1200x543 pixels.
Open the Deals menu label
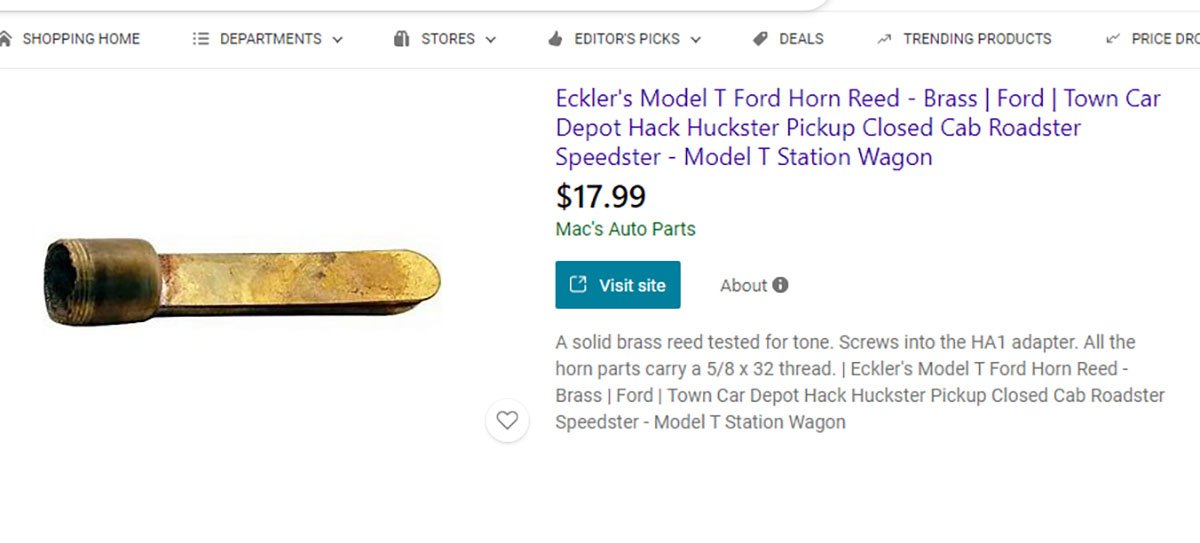point(801,39)
